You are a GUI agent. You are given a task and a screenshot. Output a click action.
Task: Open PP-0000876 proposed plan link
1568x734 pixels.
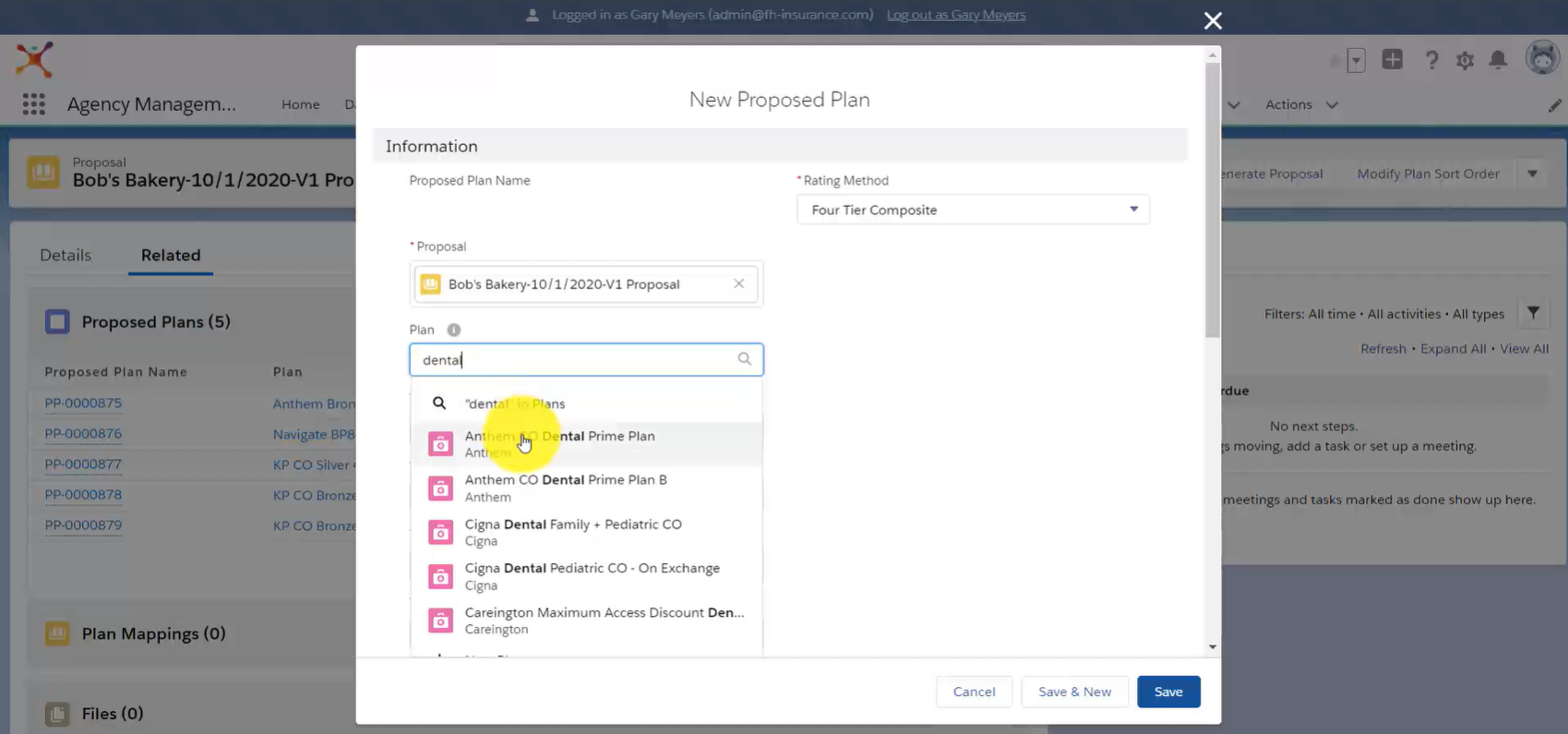point(83,433)
